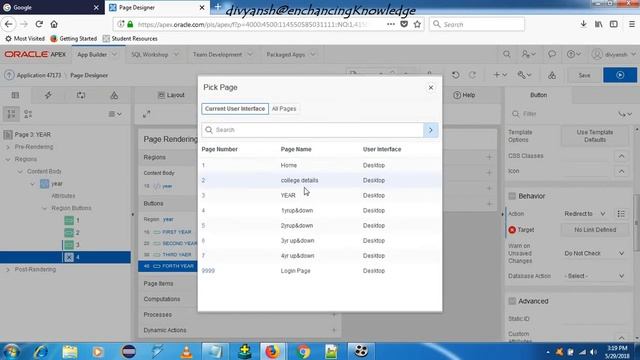
Task: Pick page 3 YEAR
Action: (x=320, y=196)
